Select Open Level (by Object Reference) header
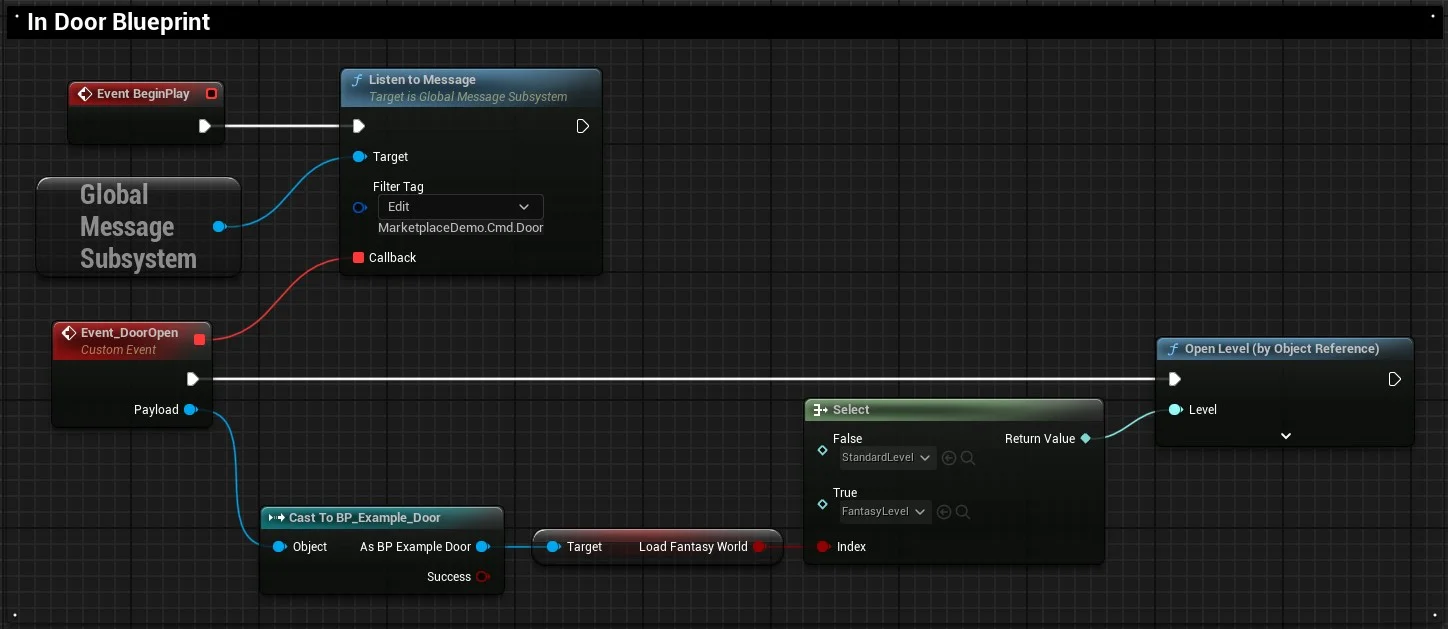The height and width of the screenshot is (629, 1448). click(x=1285, y=349)
